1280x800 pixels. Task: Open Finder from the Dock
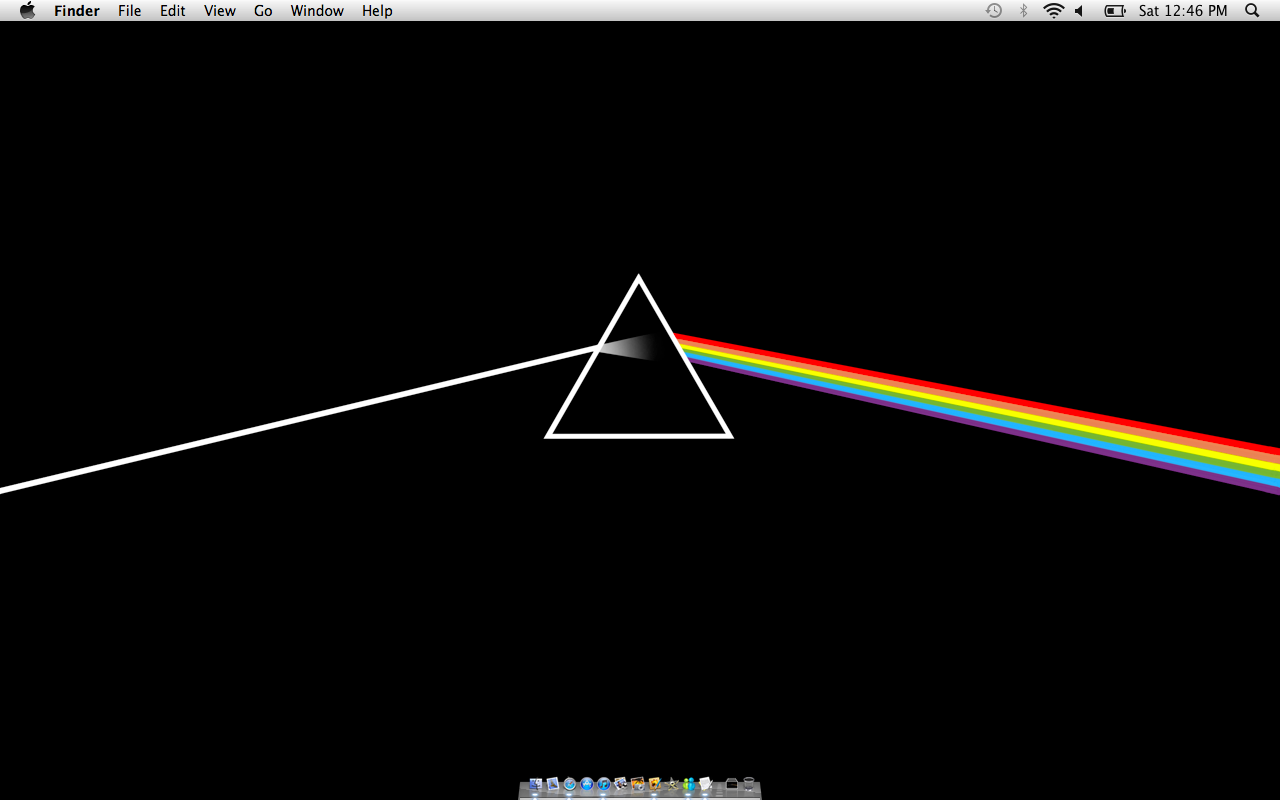pyautogui.click(x=535, y=784)
